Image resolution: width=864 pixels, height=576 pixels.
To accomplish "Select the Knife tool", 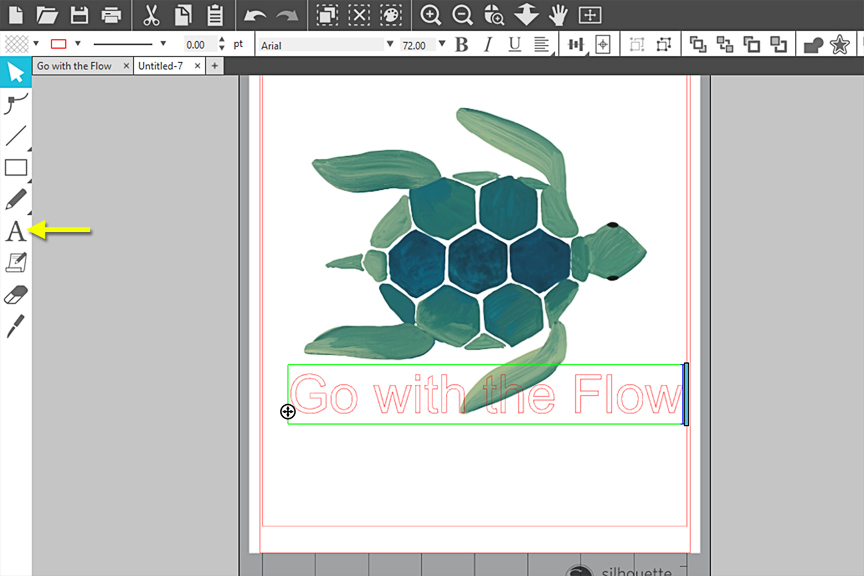I will point(15,326).
